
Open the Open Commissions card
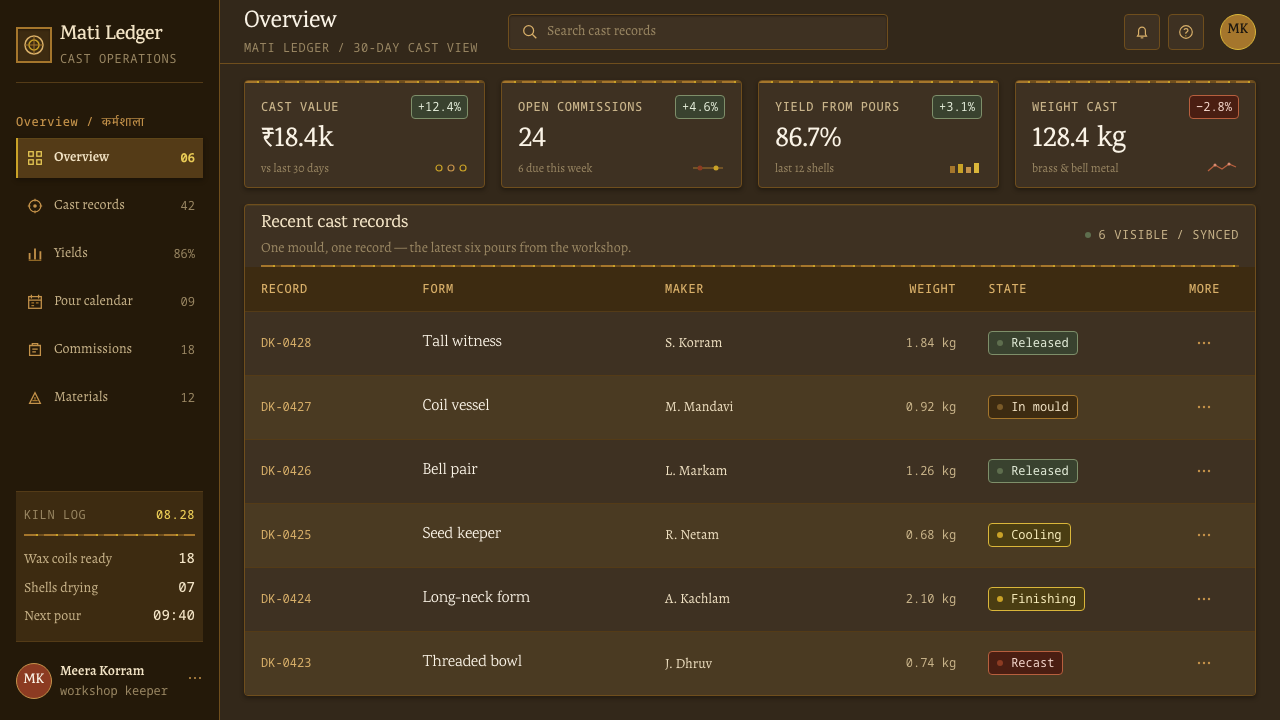coord(621,134)
